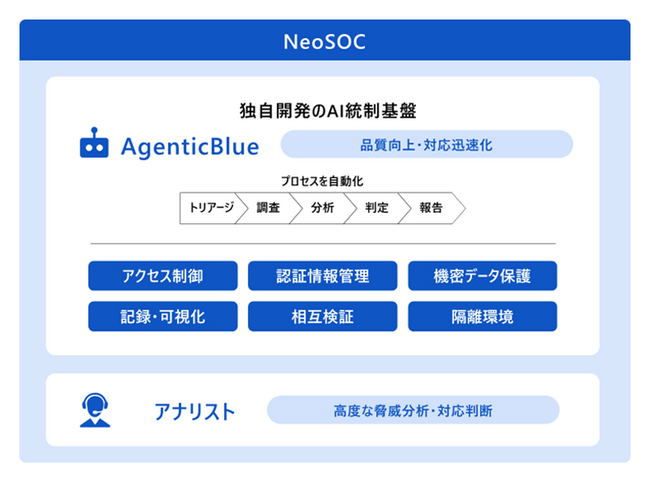
Task: Select the NeoSOC header bar
Action: click(325, 40)
